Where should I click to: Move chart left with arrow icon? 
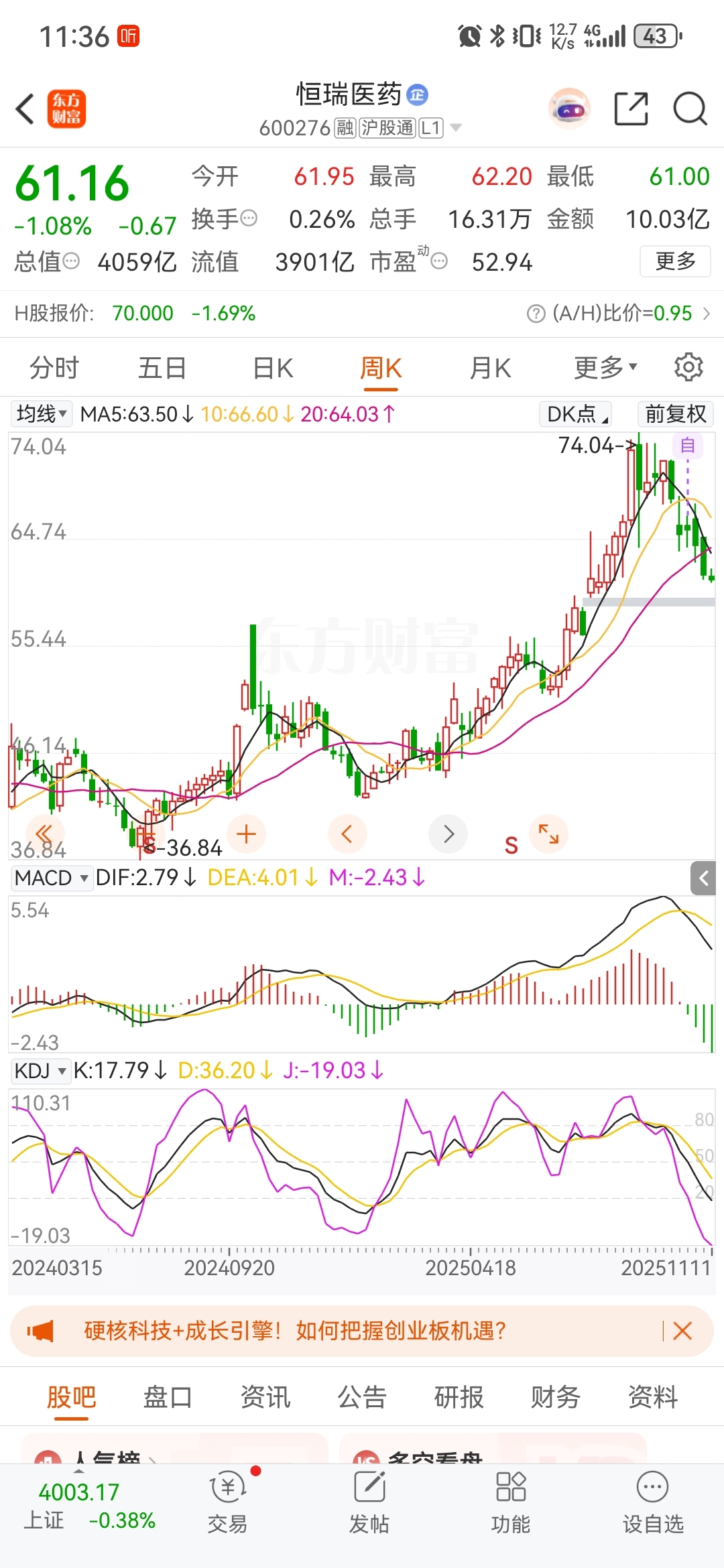[x=347, y=834]
